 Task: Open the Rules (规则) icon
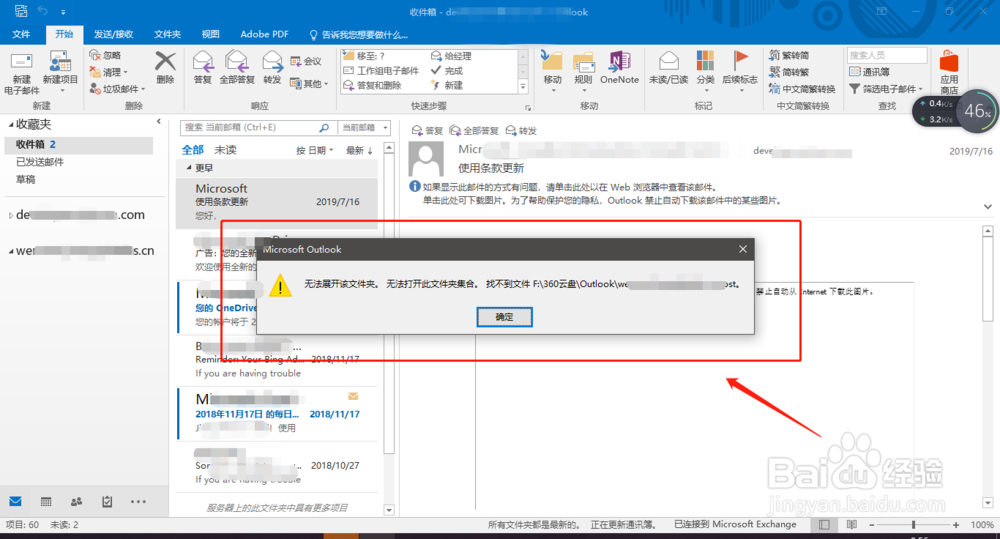click(x=584, y=62)
